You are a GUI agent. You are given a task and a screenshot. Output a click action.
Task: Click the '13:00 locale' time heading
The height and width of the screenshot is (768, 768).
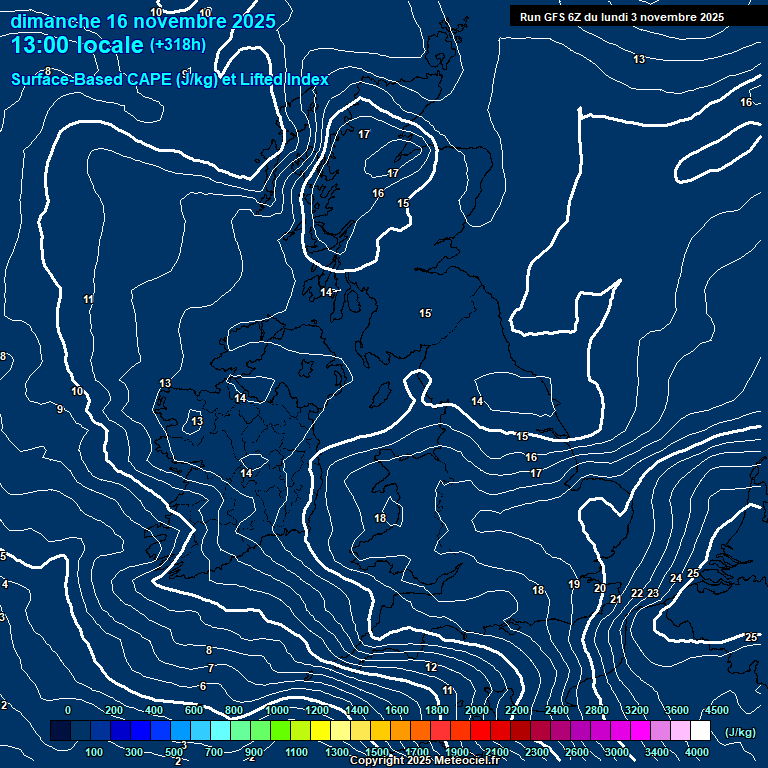point(77,45)
